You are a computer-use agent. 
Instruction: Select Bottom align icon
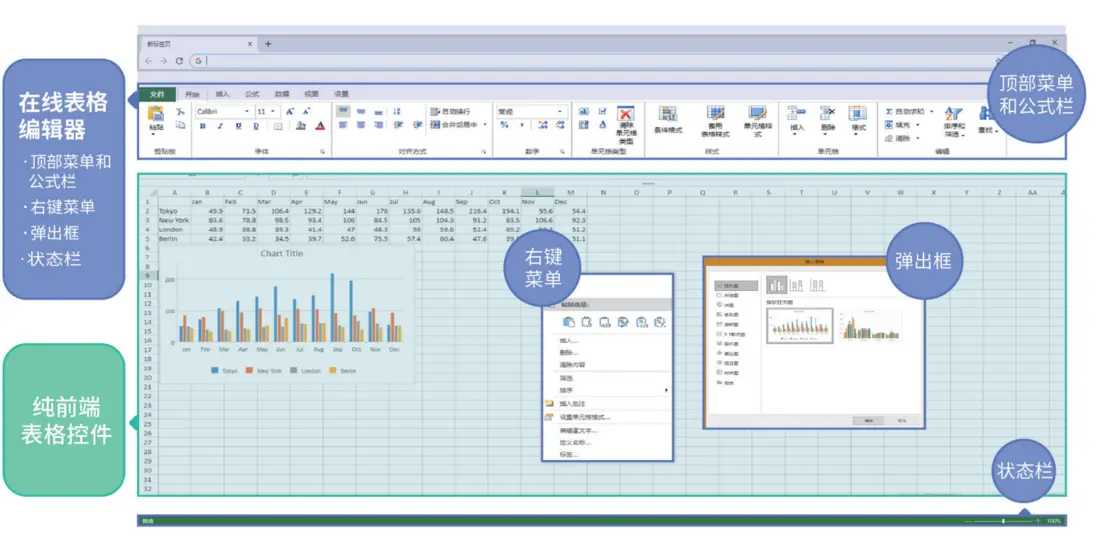378,111
